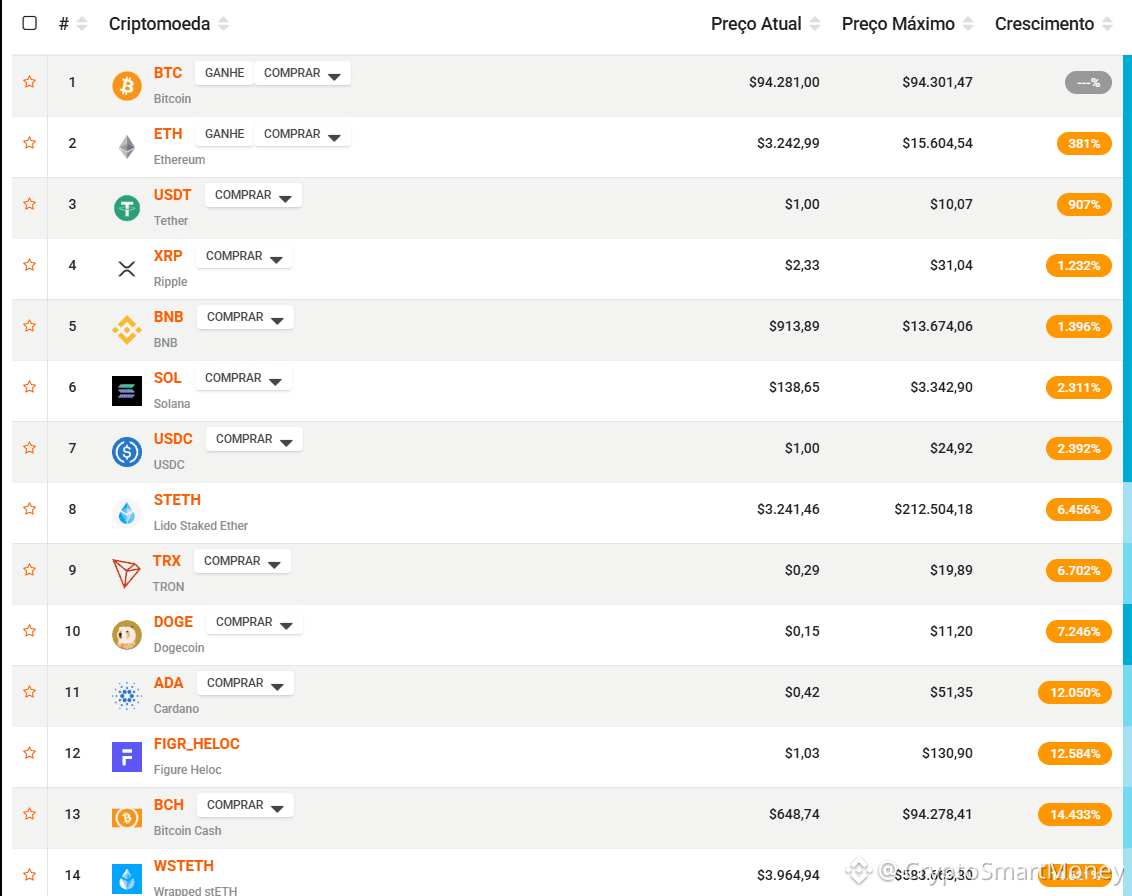Screen dimensions: 1132x896
Task: Open the BTC Comprar dropdown
Action: pyautogui.click(x=302, y=73)
